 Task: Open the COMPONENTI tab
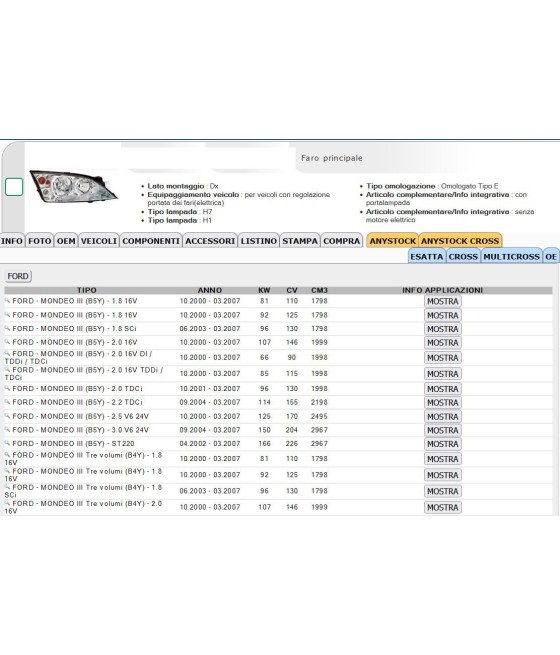[151, 241]
